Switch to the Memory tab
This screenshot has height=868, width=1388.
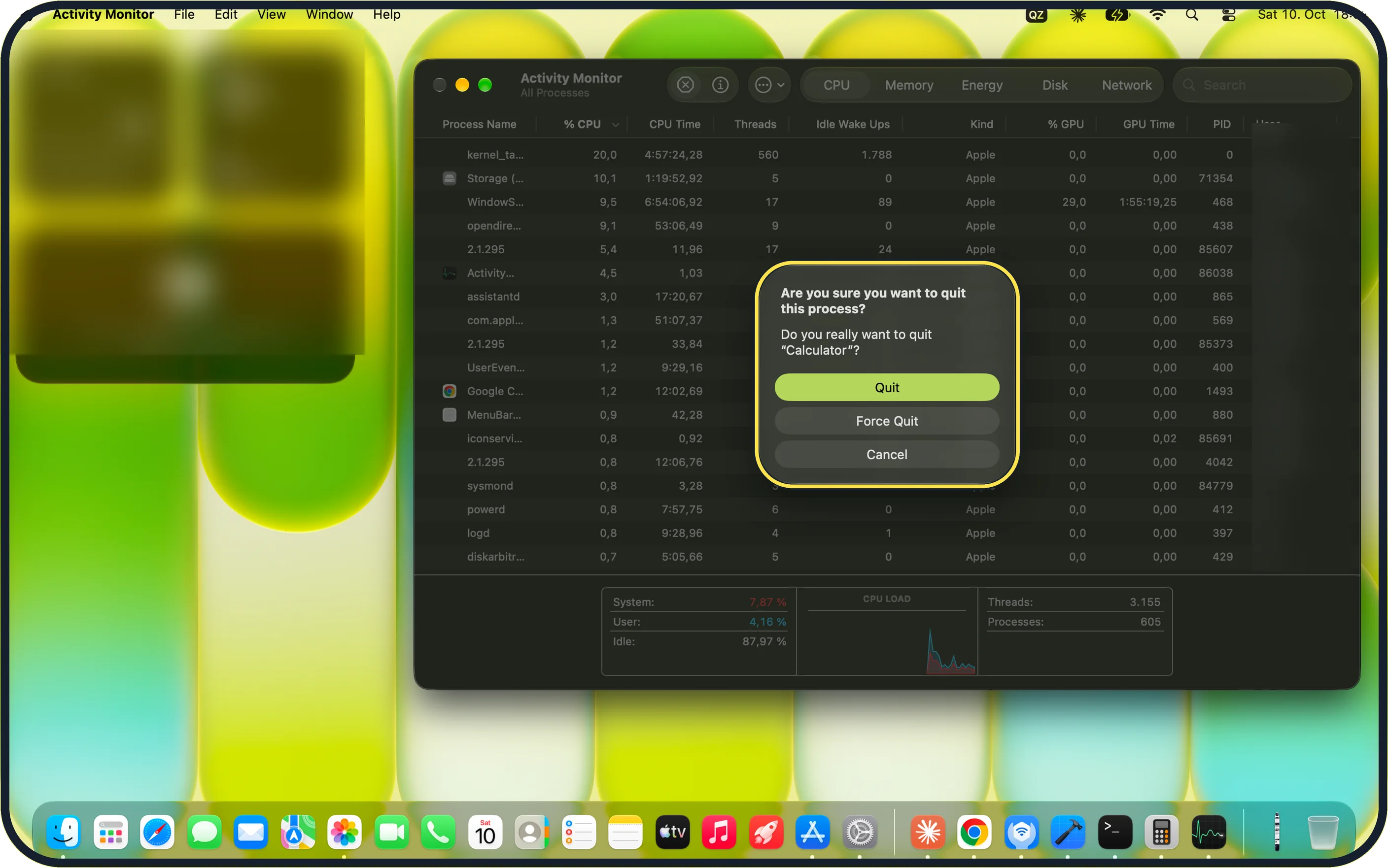(x=909, y=85)
